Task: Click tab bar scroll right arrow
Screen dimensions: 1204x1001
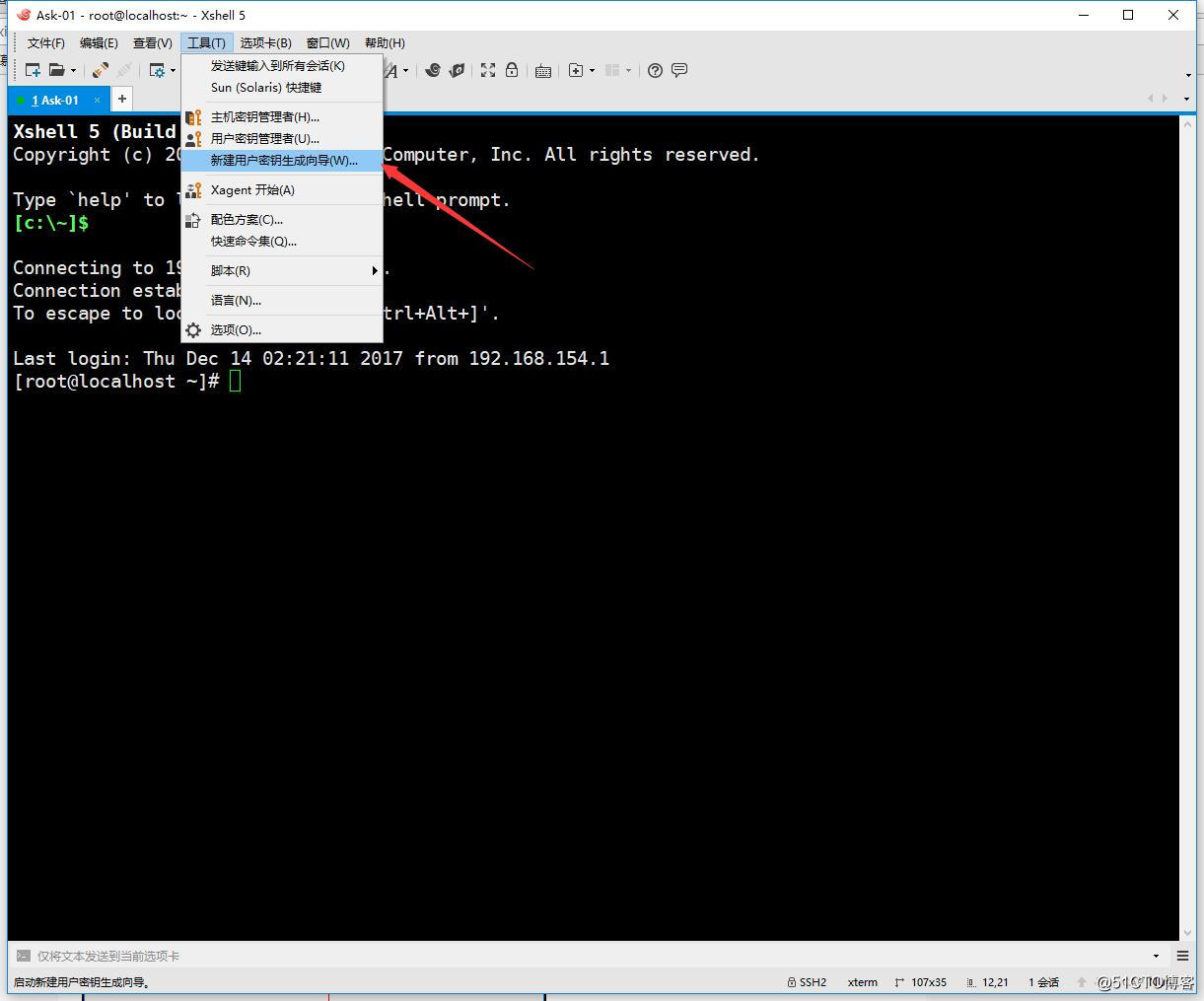Action: point(1168,99)
